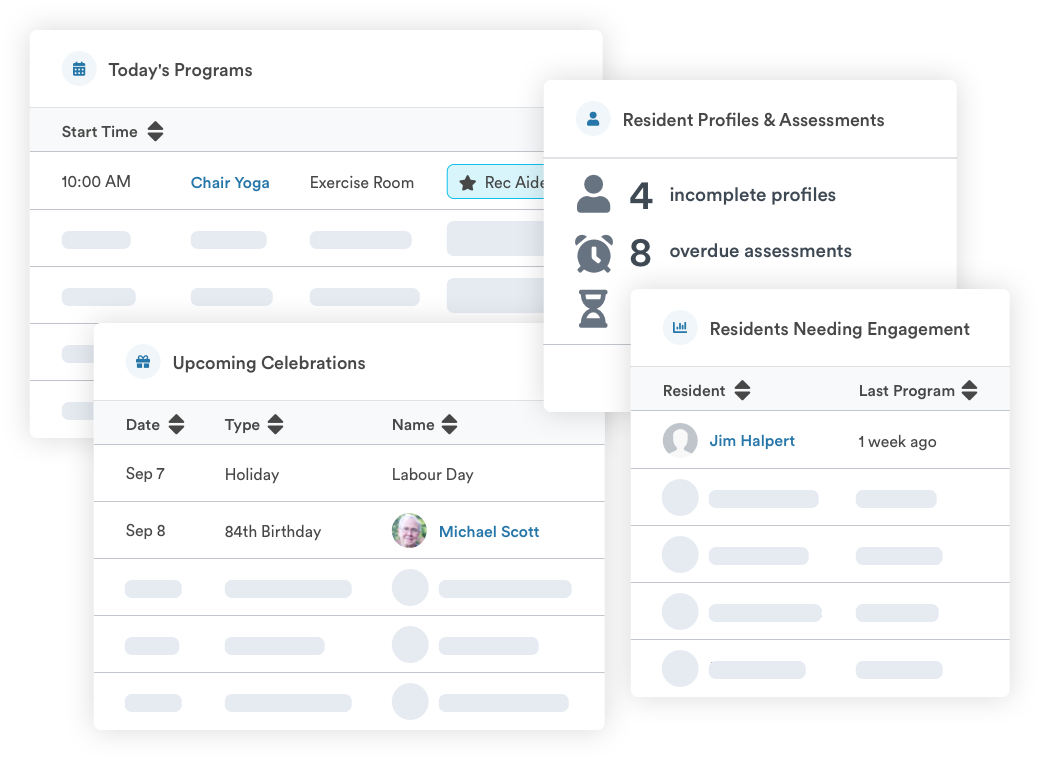This screenshot has width=1040, height=760.
Task: Sort celebrations by Name
Action: (450, 424)
